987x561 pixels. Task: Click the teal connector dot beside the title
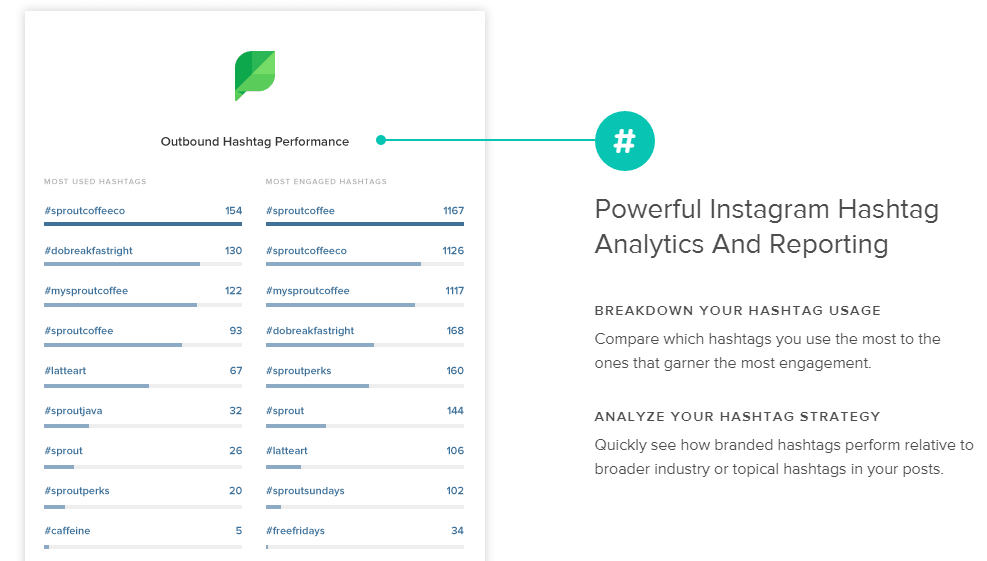[x=381, y=140]
